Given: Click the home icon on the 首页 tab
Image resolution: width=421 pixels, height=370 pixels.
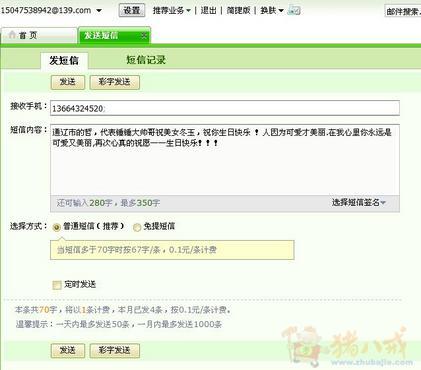Looking at the screenshot, I should coord(12,35).
